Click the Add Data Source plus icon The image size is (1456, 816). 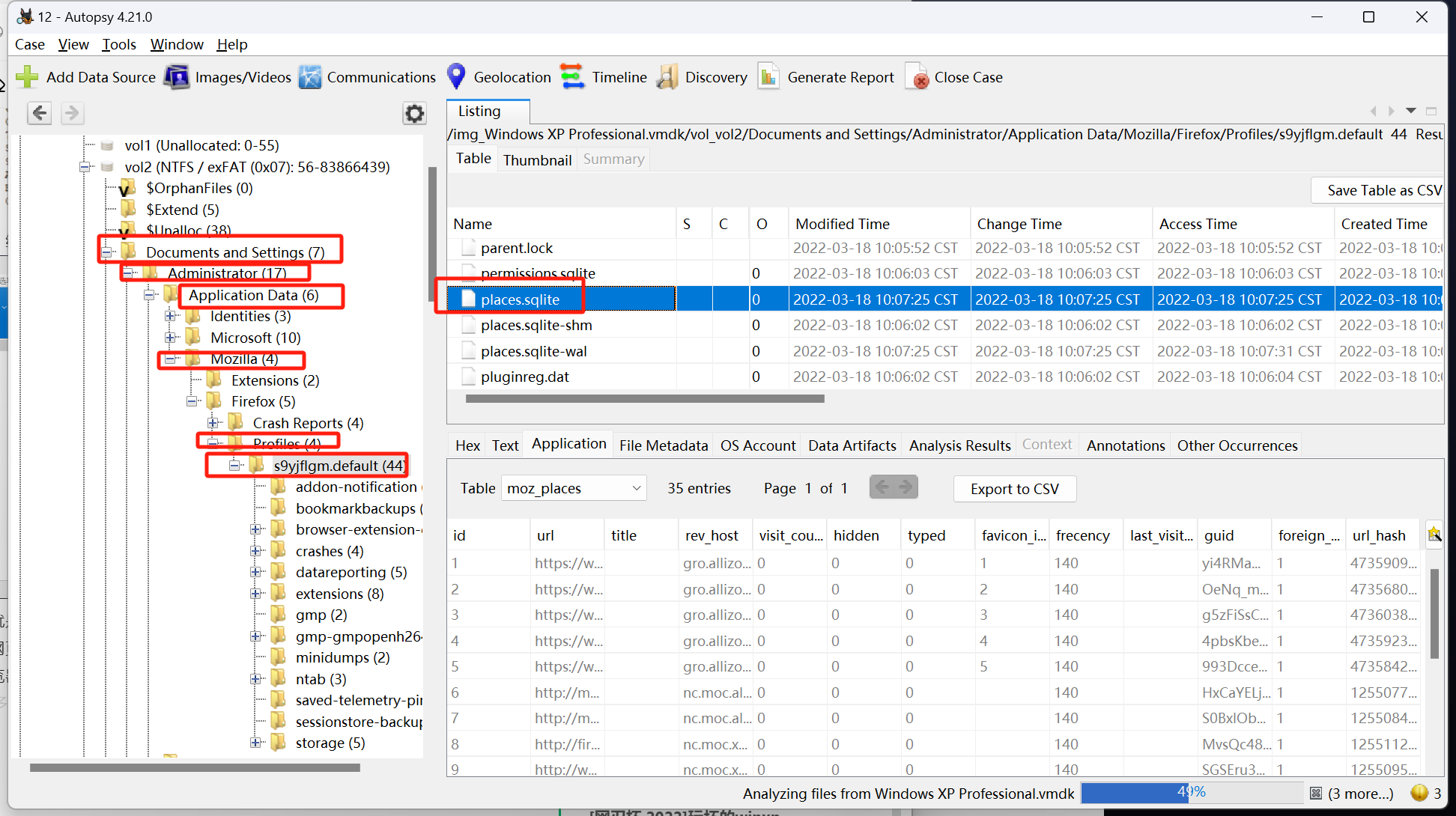27,77
